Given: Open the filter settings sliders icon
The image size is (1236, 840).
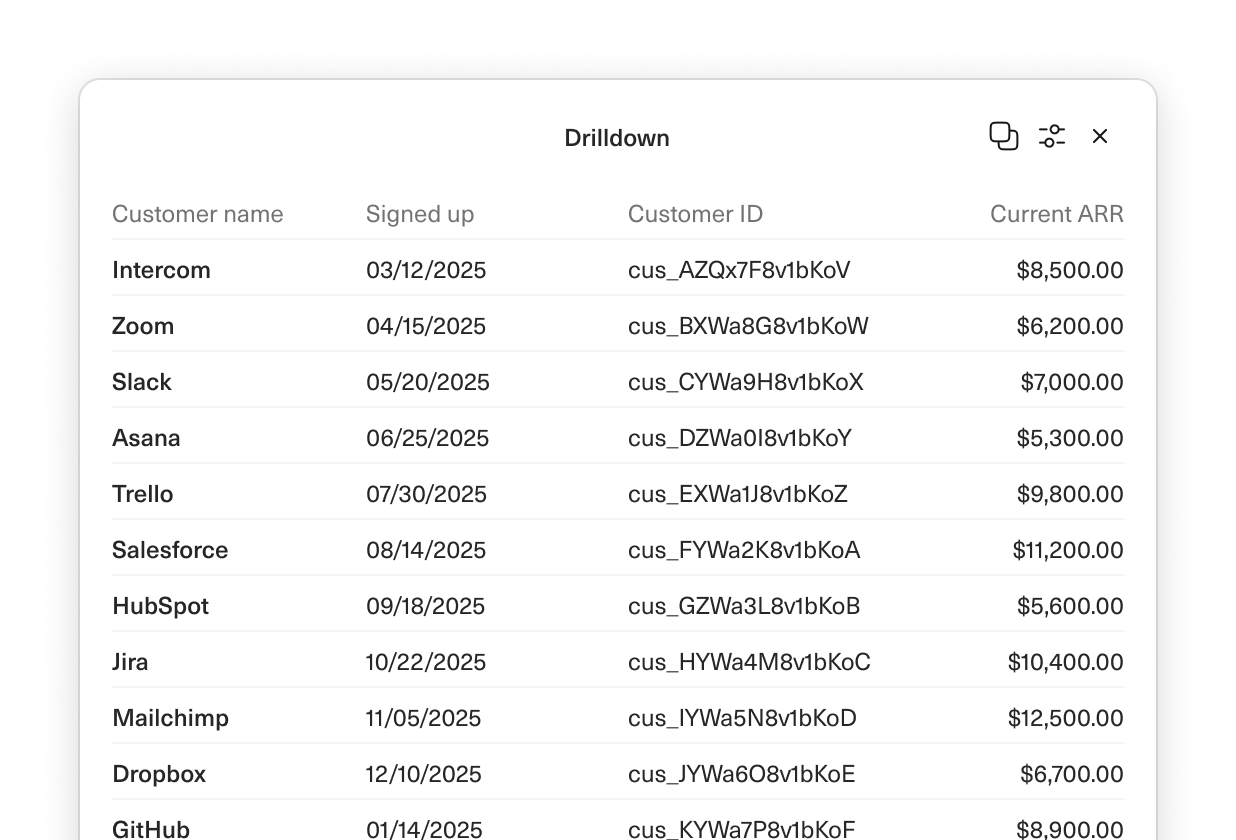Looking at the screenshot, I should tap(1052, 136).
